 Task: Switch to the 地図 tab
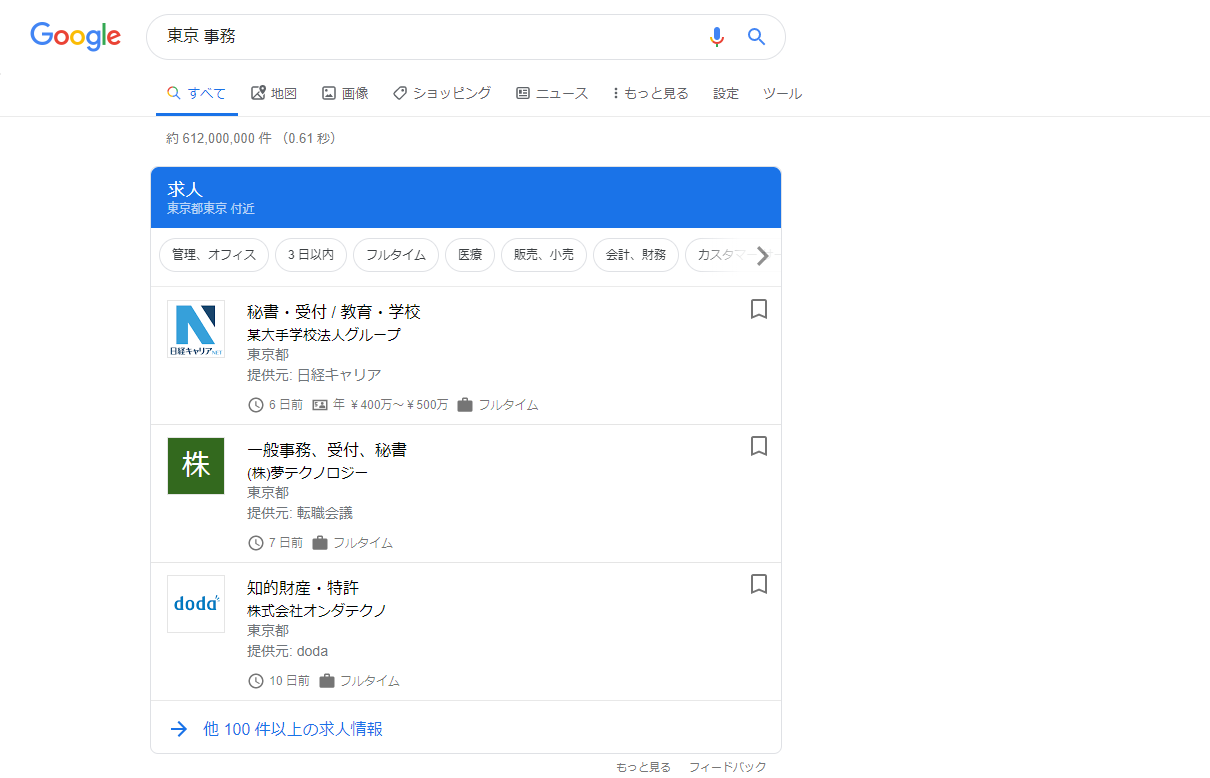tap(274, 93)
